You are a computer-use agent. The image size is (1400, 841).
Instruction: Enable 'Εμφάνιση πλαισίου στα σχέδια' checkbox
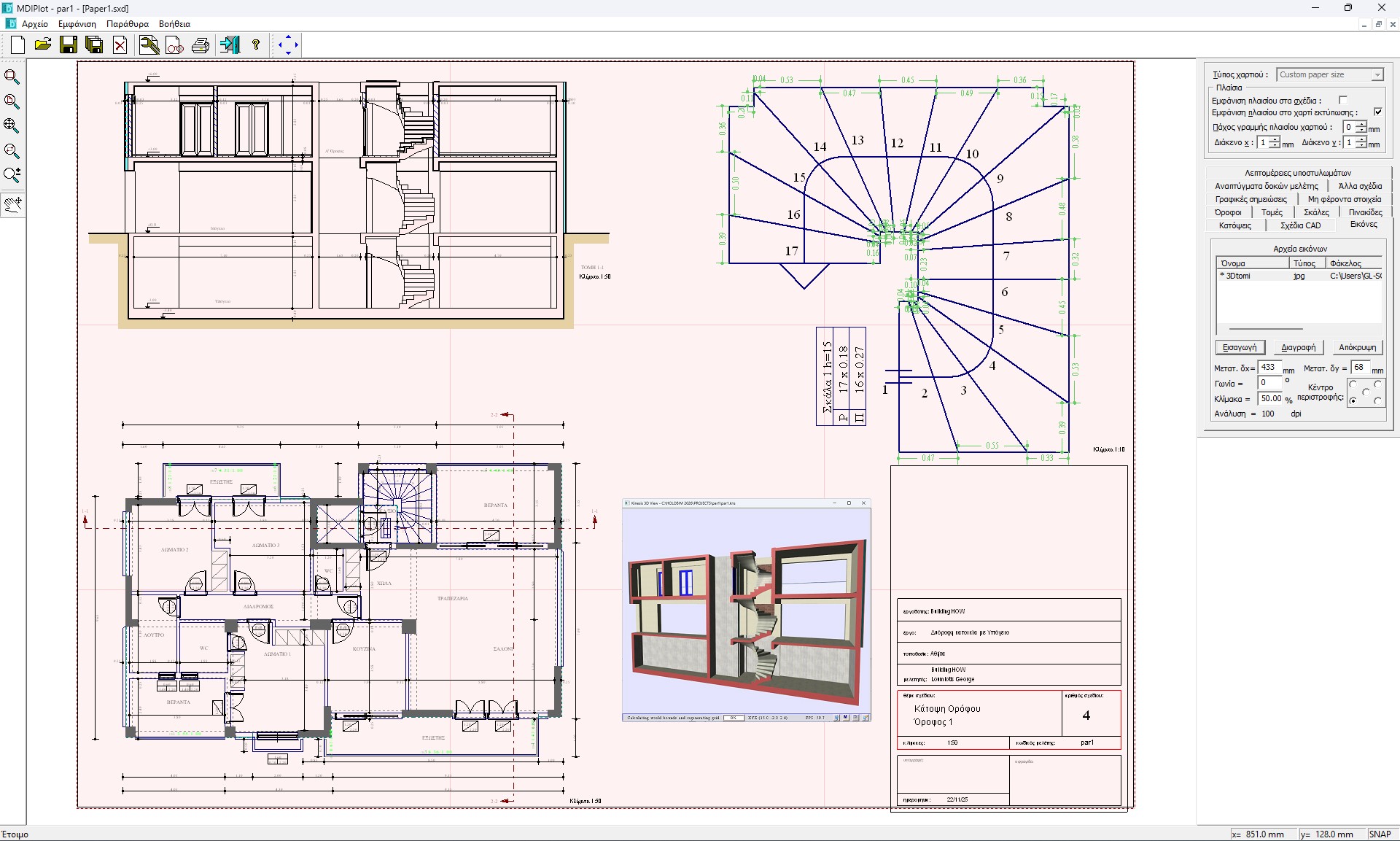[x=1342, y=101]
